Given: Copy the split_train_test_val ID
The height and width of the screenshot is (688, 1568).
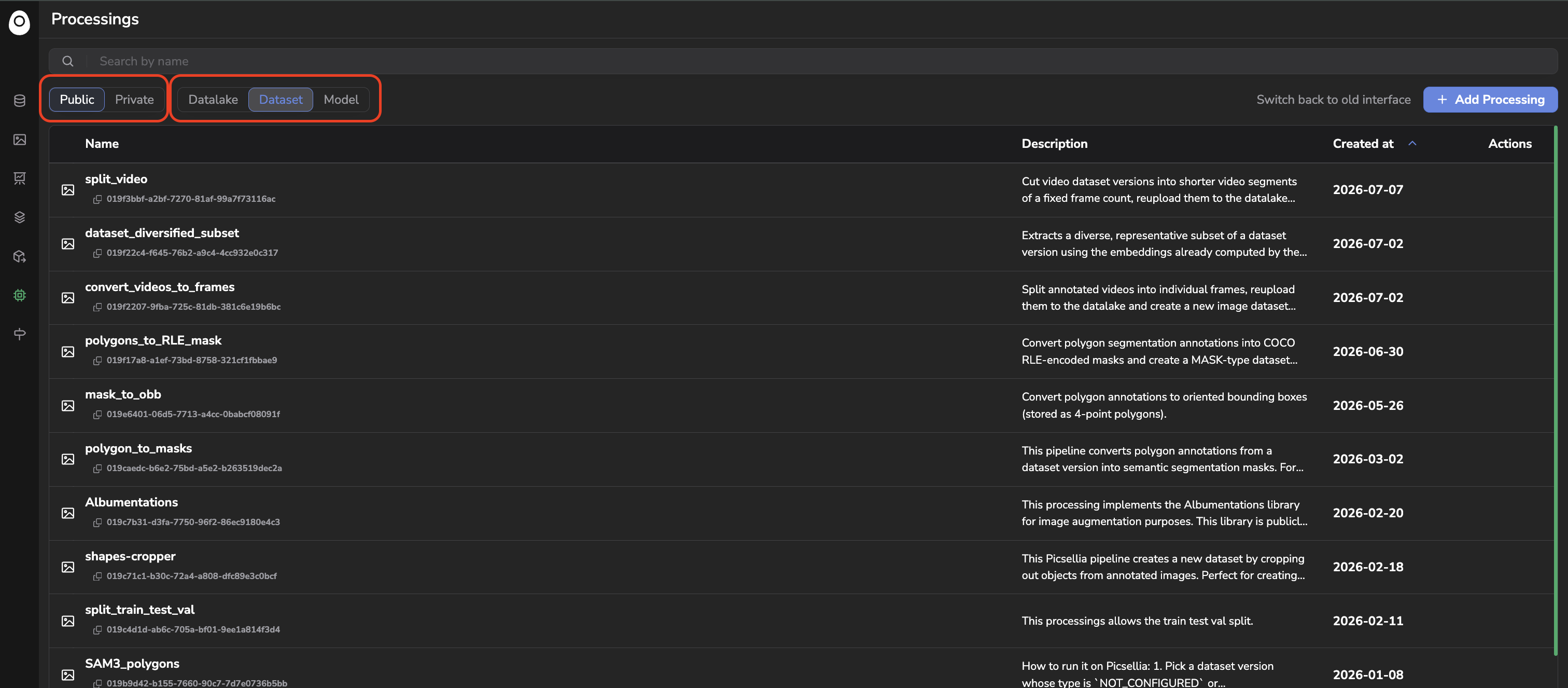Looking at the screenshot, I should click(x=97, y=629).
